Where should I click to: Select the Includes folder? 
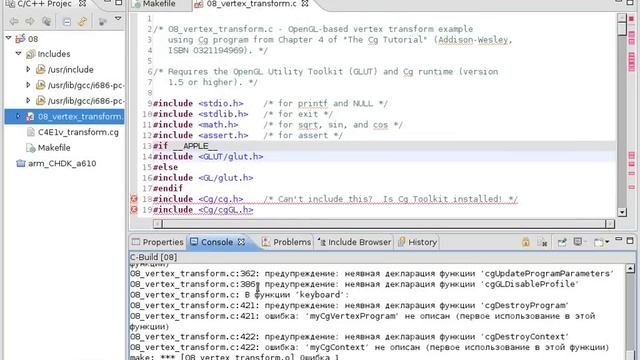tap(53, 54)
